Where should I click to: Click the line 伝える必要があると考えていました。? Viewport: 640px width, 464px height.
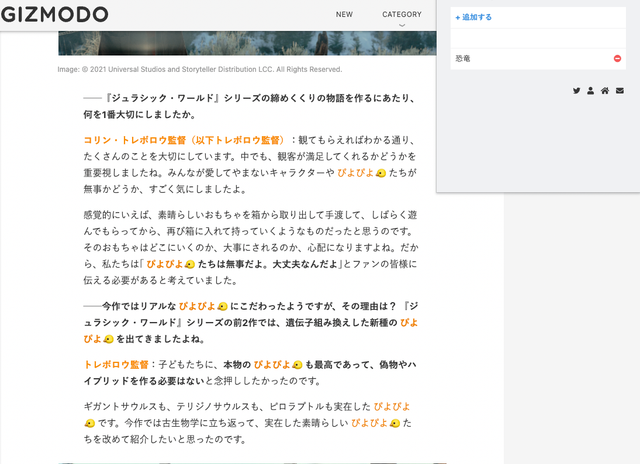[161, 280]
